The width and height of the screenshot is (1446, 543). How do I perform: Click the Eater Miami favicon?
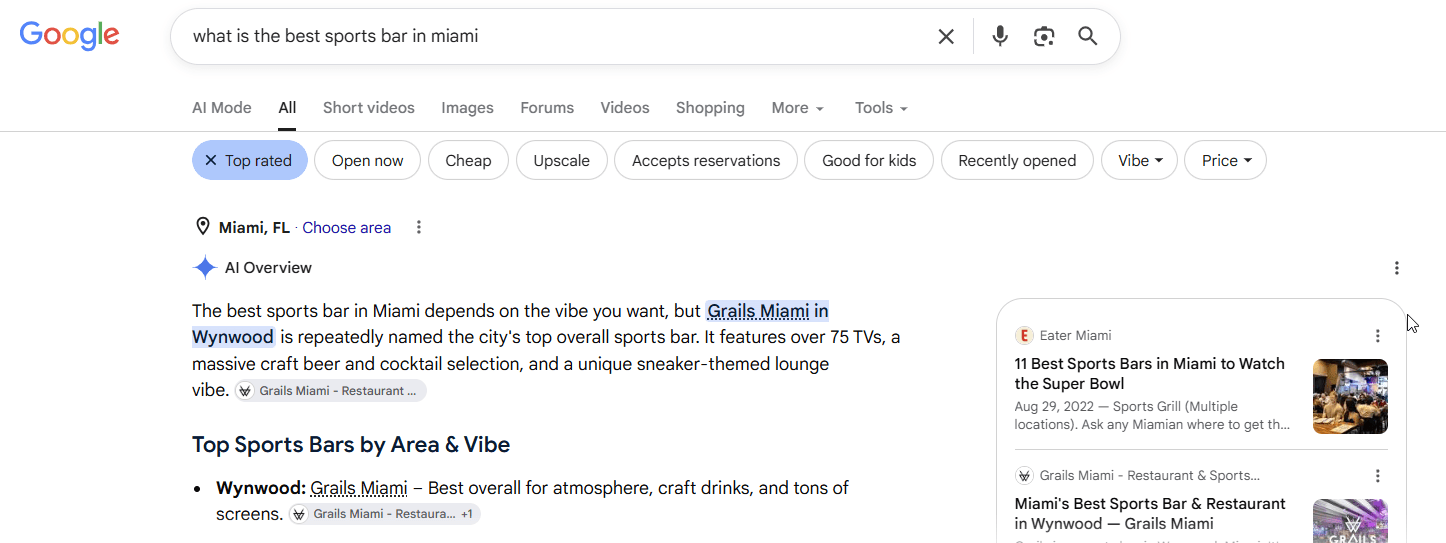click(1024, 336)
